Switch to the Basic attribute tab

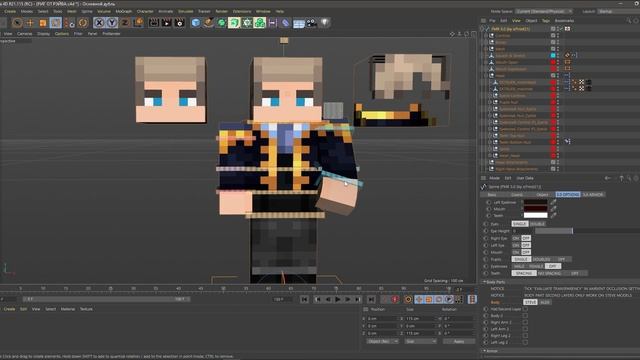[491, 195]
